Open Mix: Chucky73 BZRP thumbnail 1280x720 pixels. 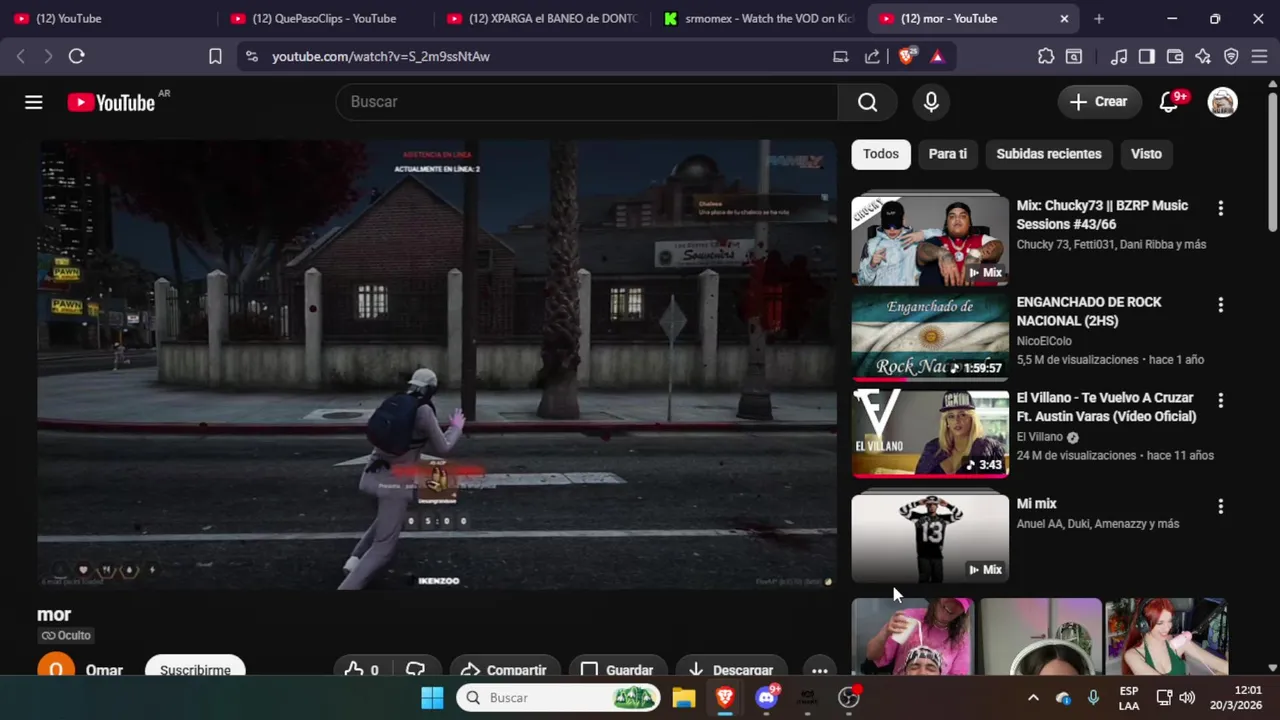tap(930, 240)
